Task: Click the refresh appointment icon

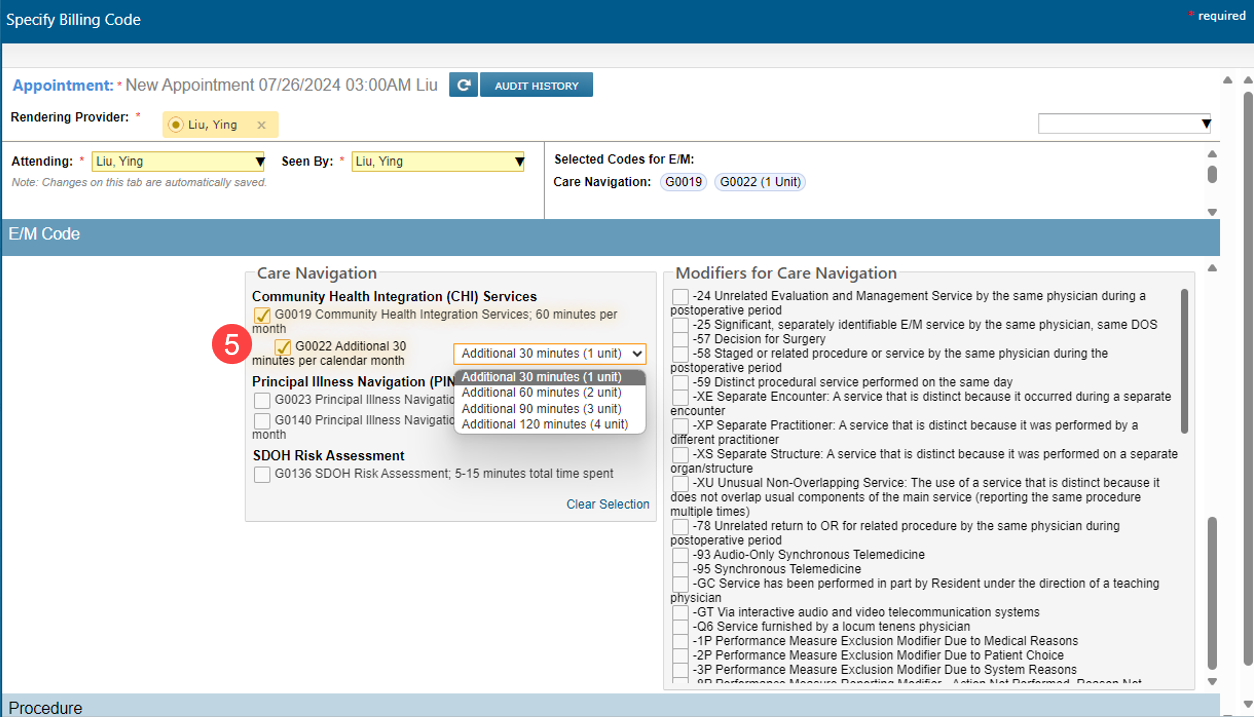Action: (x=462, y=85)
